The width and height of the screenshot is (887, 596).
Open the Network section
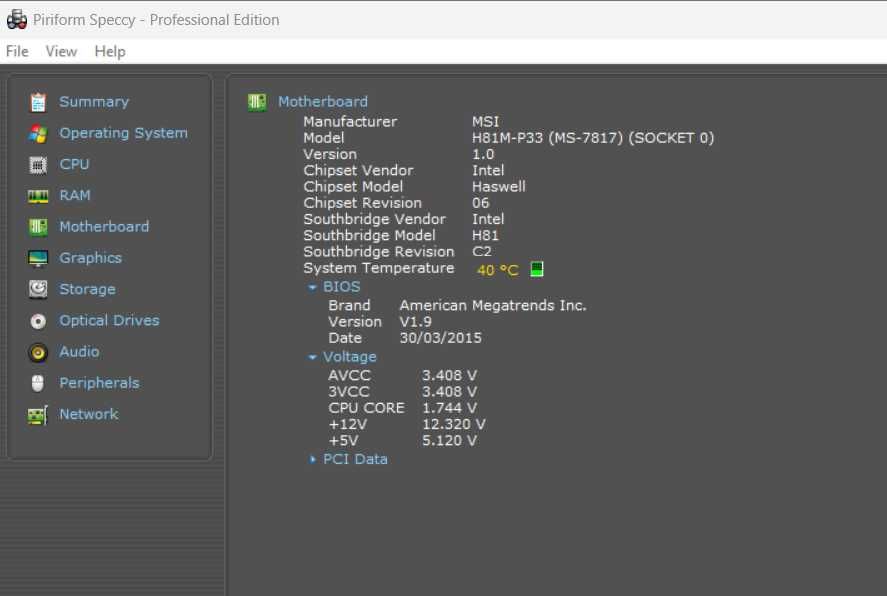pyautogui.click(x=89, y=414)
